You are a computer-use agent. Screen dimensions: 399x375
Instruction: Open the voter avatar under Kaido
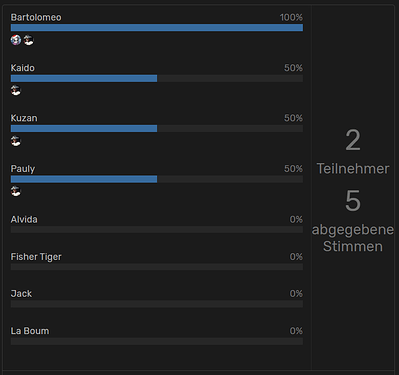[x=16, y=90]
